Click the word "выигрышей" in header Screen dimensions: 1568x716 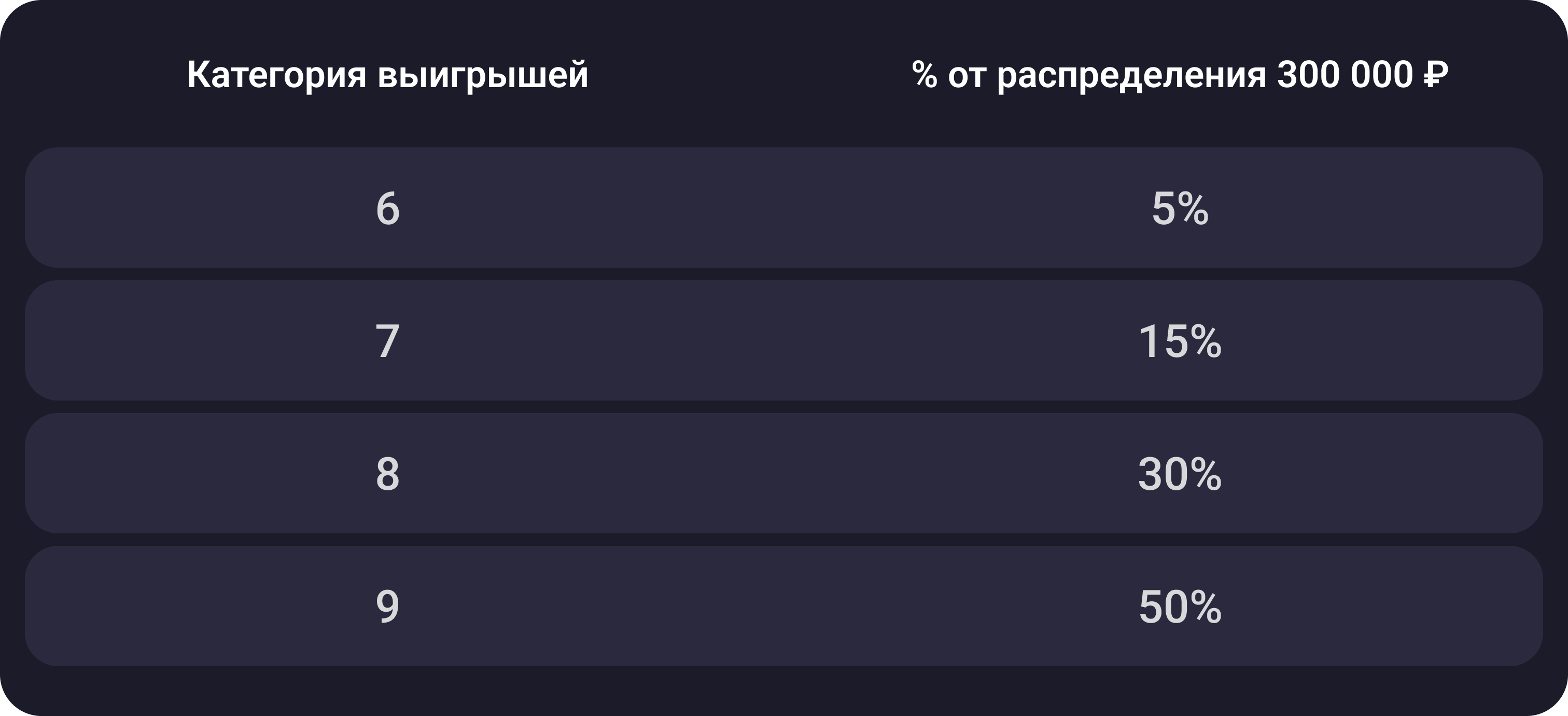(x=483, y=76)
